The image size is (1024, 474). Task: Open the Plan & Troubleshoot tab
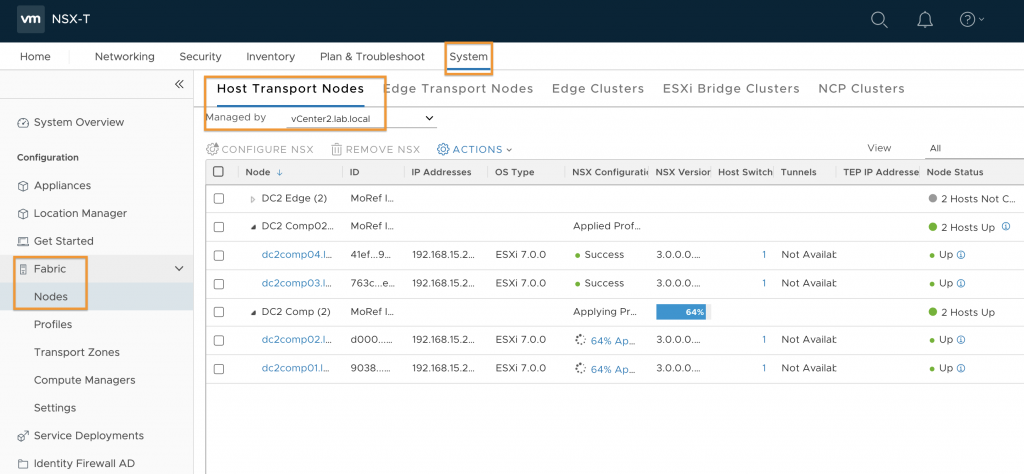(x=372, y=57)
